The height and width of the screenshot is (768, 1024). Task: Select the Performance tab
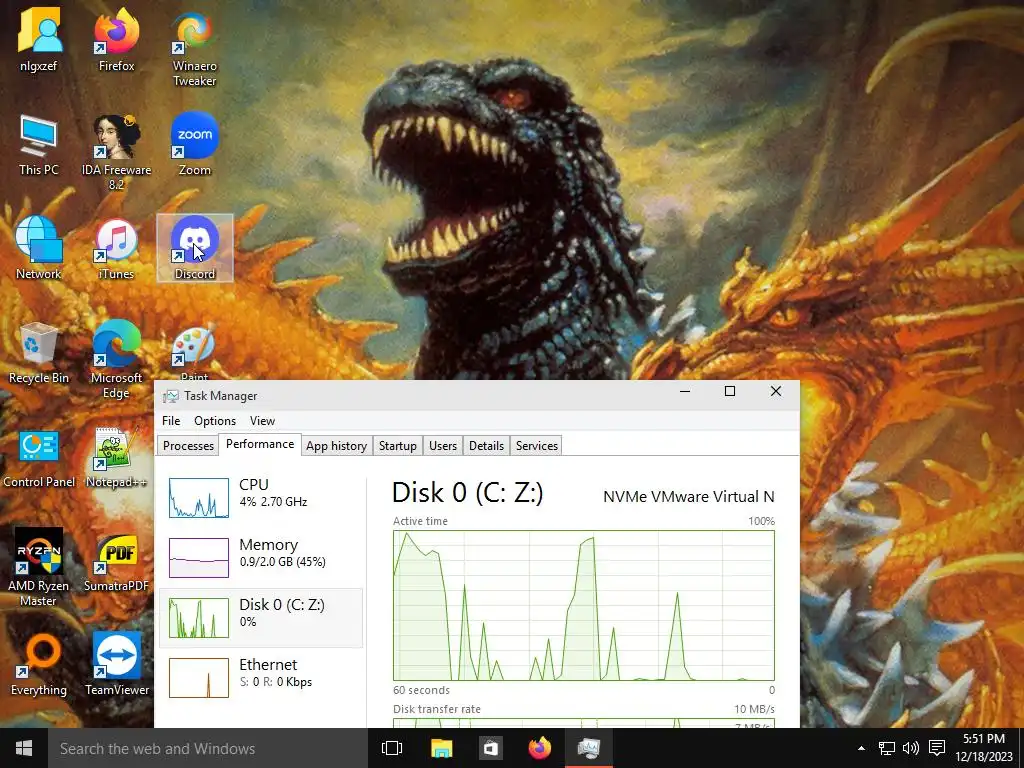click(x=260, y=444)
